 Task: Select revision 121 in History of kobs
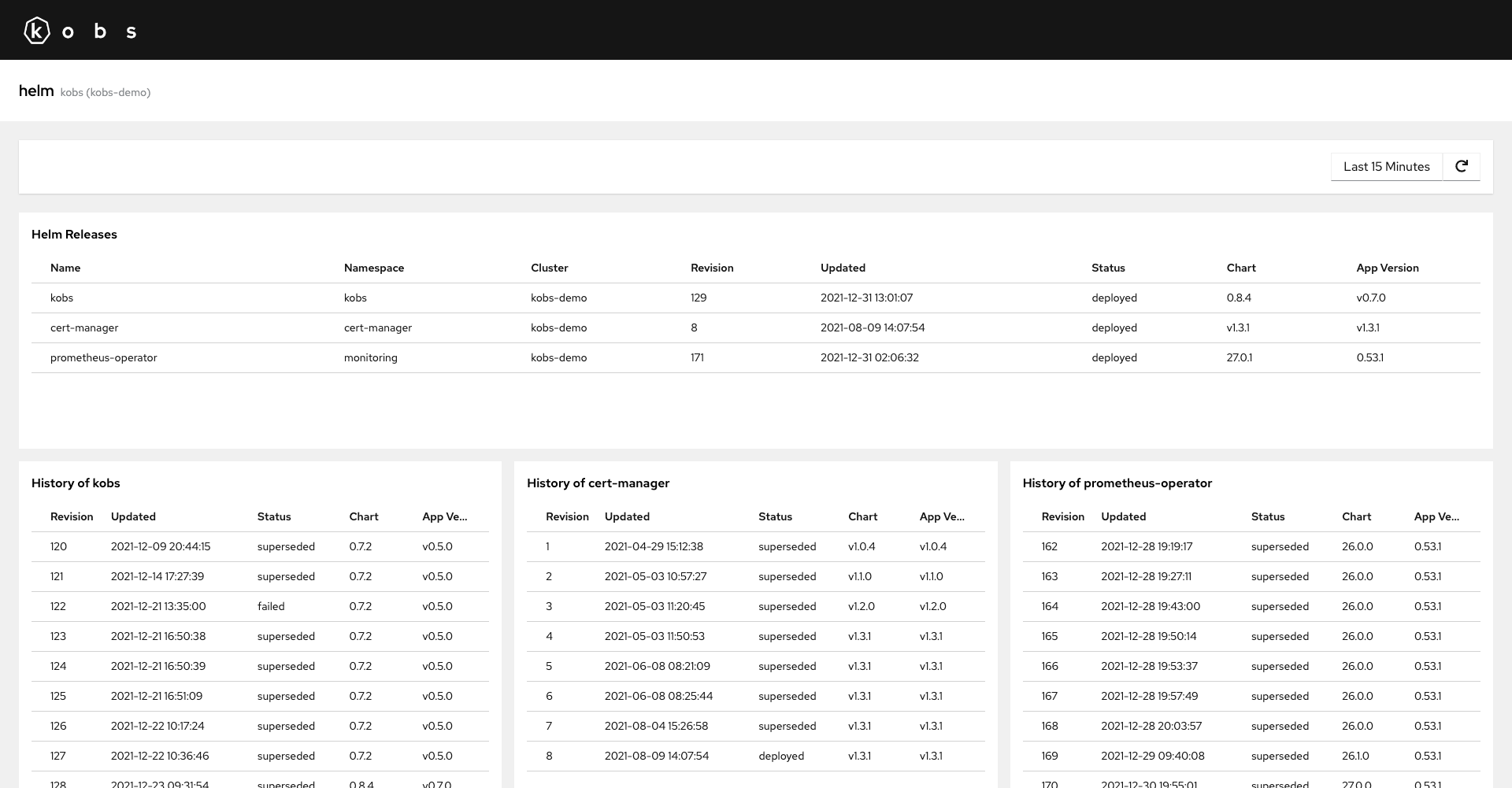coord(57,576)
